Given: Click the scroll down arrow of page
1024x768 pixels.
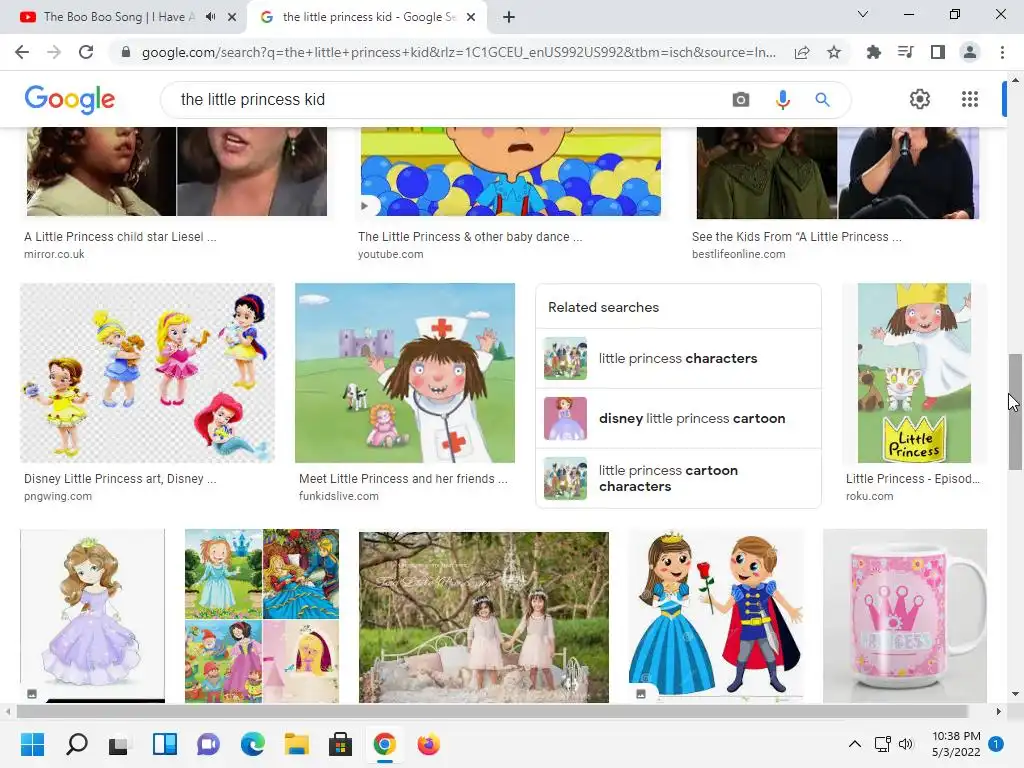Looking at the screenshot, I should click(1015, 695).
